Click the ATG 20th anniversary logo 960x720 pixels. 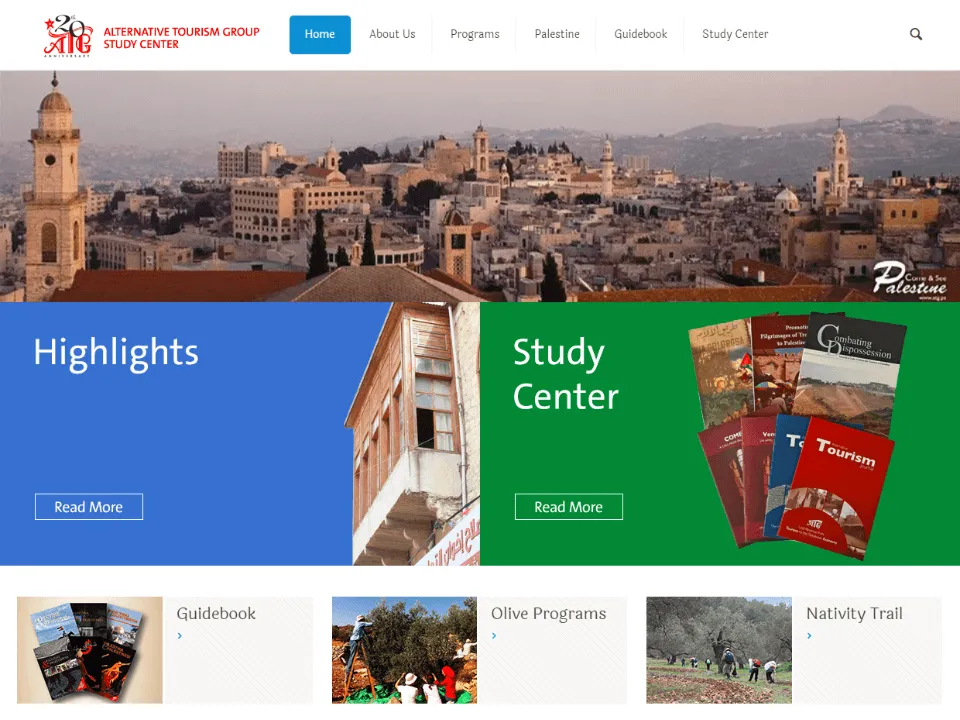68,36
